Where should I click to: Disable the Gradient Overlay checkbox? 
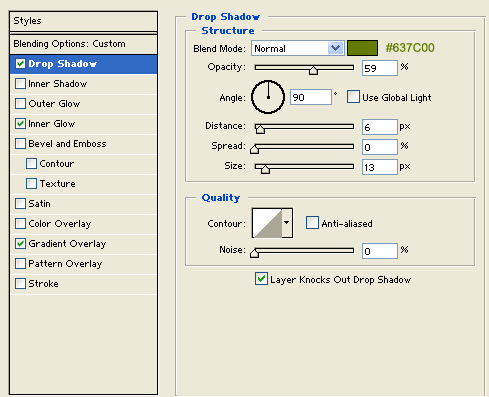[x=20, y=243]
